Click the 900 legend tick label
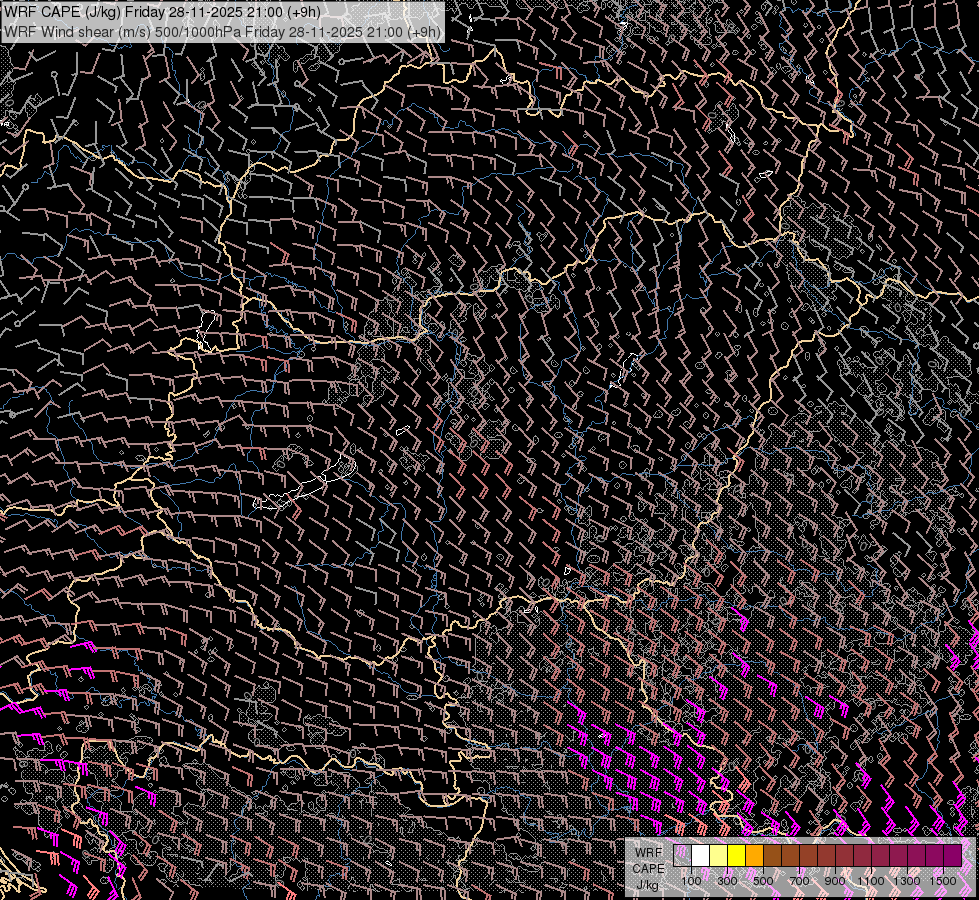The width and height of the screenshot is (979, 900). 835,881
